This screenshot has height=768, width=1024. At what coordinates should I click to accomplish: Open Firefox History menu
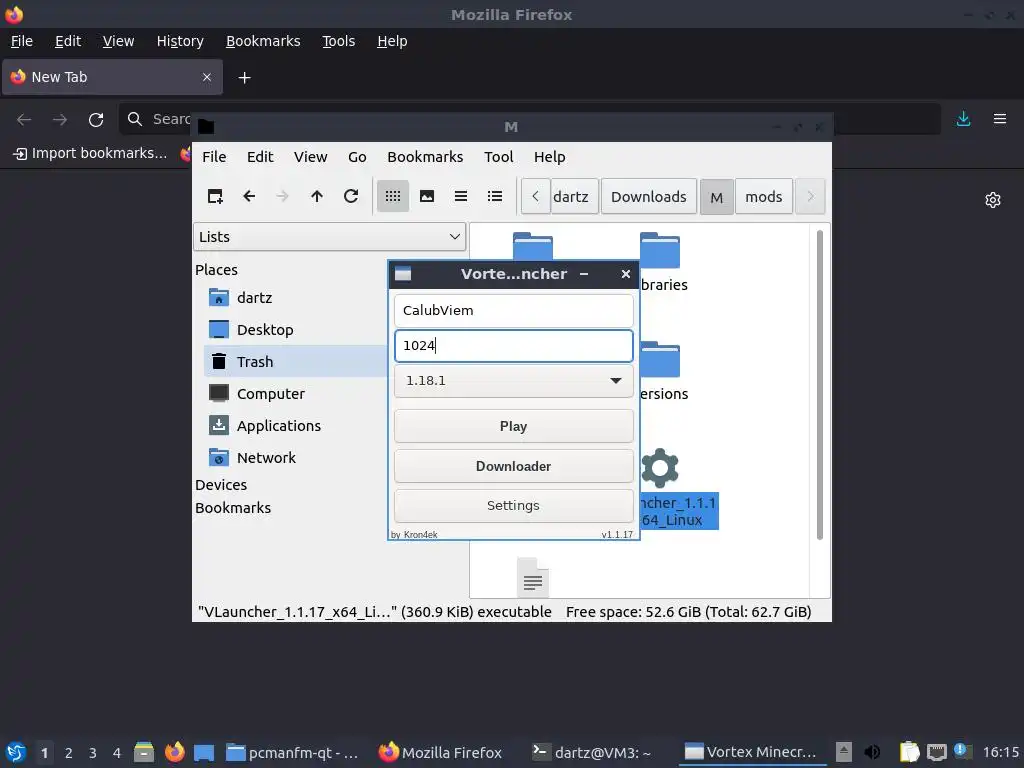(x=180, y=41)
